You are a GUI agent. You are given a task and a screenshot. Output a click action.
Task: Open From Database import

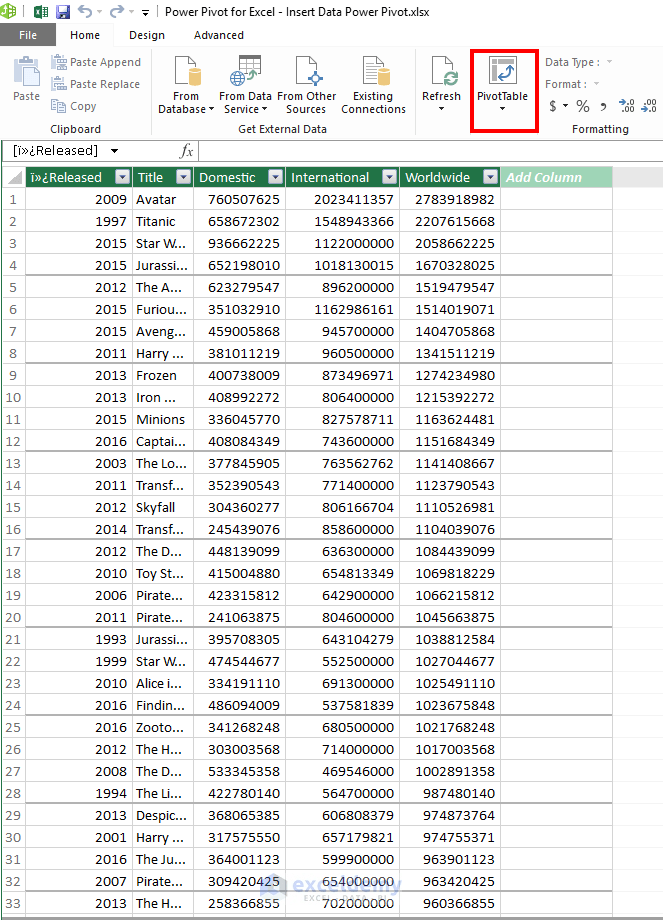pyautogui.click(x=186, y=85)
